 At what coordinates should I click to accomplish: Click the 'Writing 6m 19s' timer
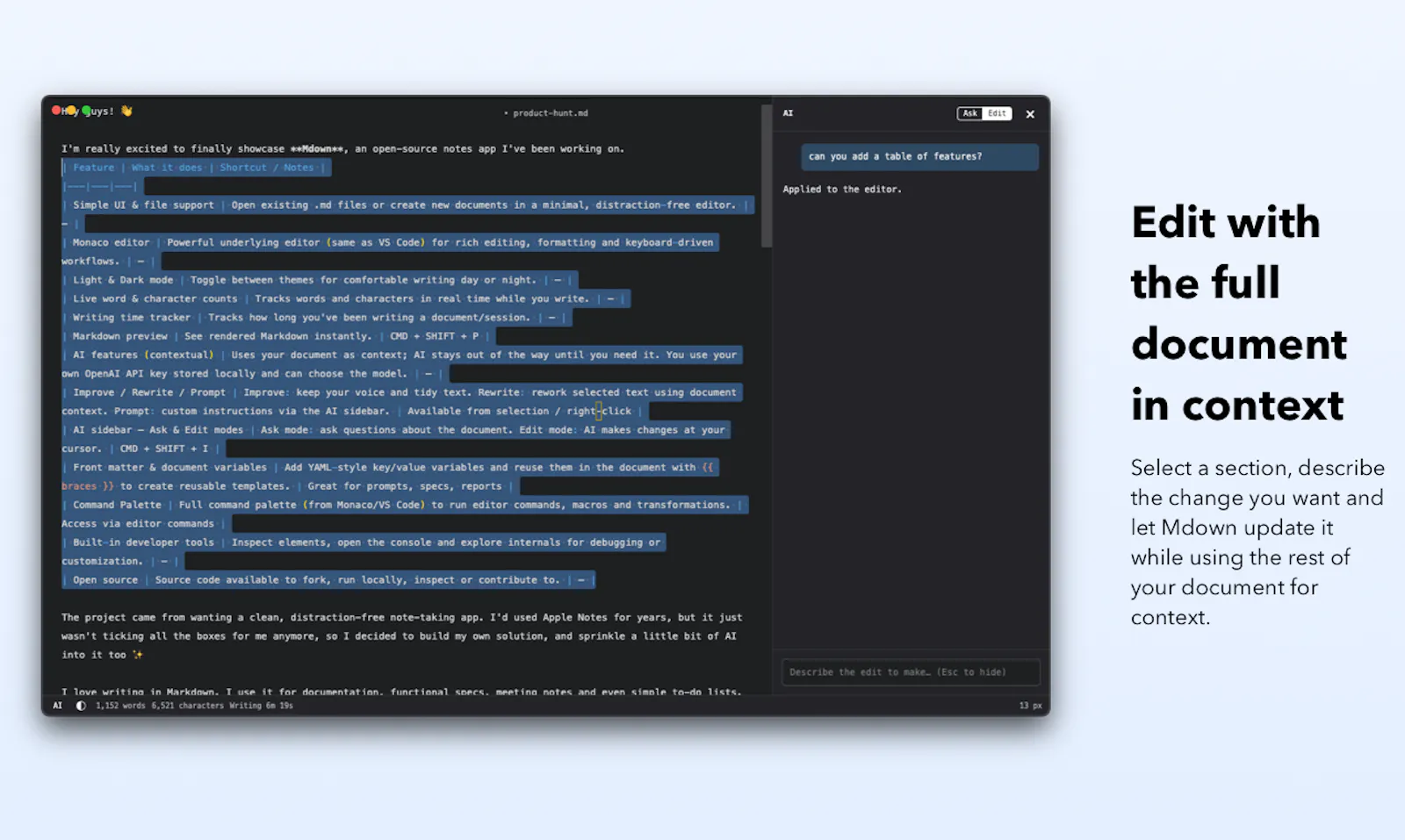pos(261,706)
